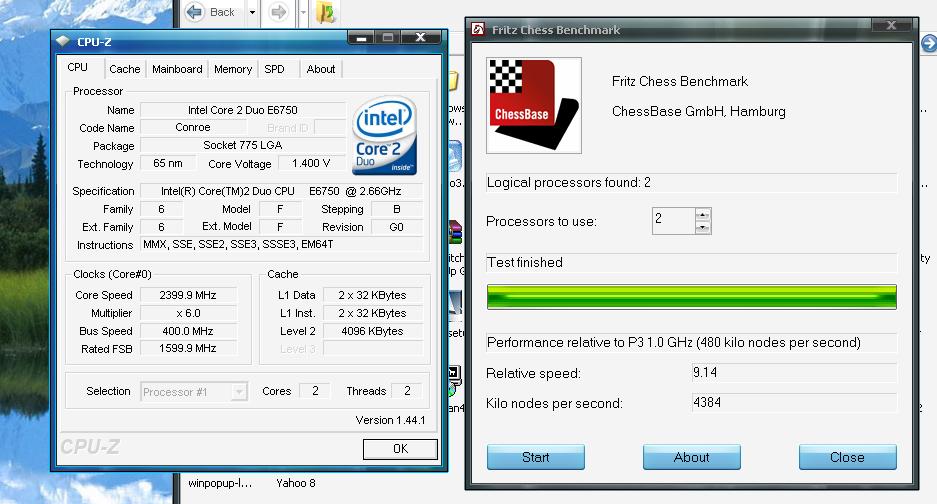
Task: Click the Processors to use input field
Action: click(674, 221)
